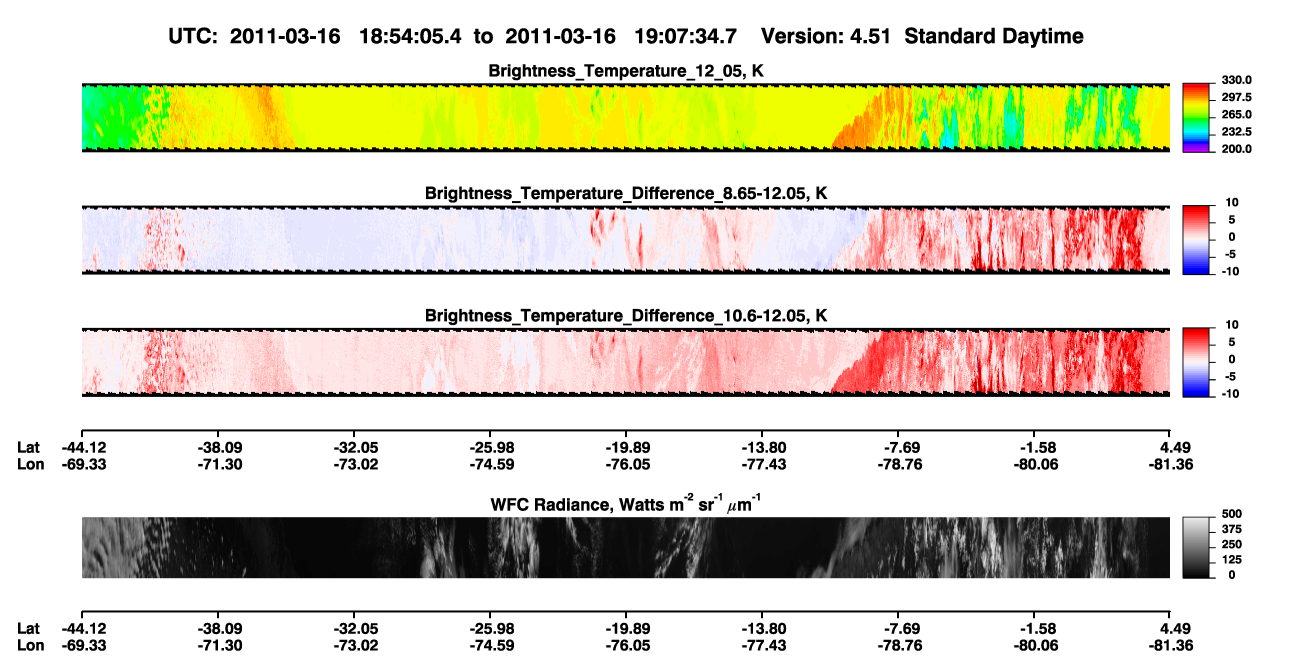Viewport: 1300px width, 667px height.
Task: Click the 375 tick on WFC Radiance colorbar
Action: coord(1230,530)
